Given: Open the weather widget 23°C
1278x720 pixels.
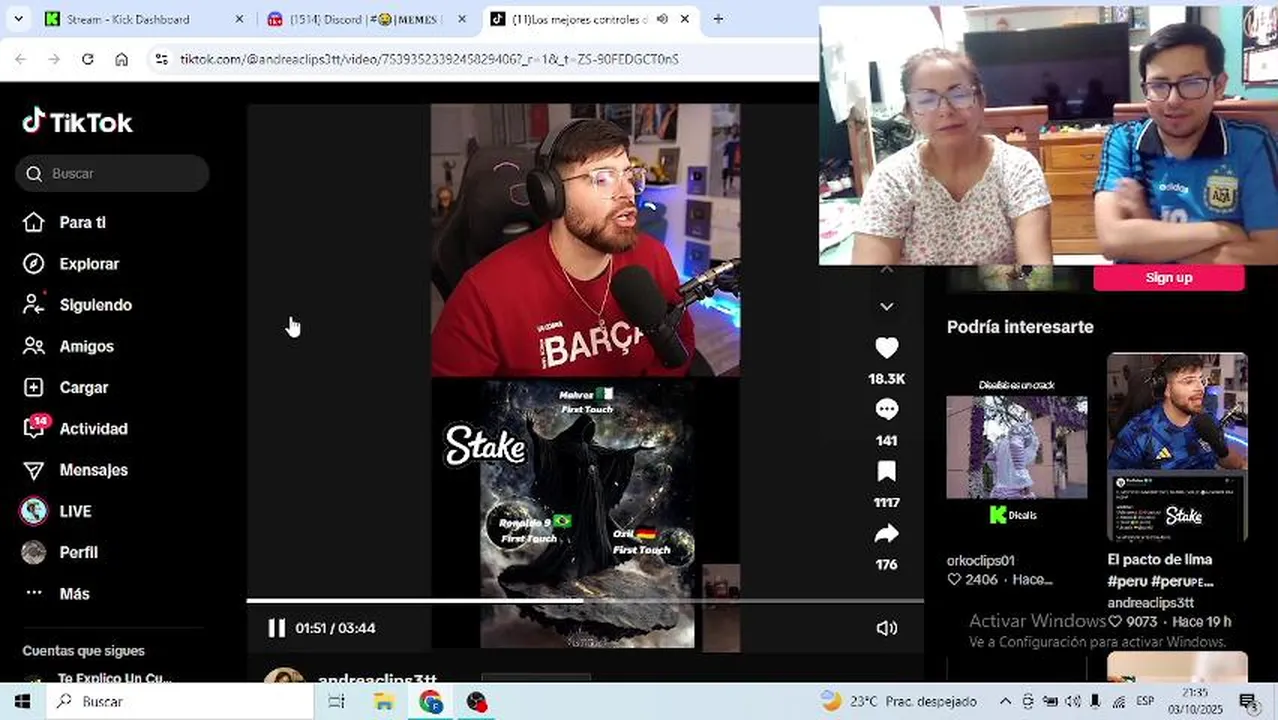Looking at the screenshot, I should [x=898, y=701].
